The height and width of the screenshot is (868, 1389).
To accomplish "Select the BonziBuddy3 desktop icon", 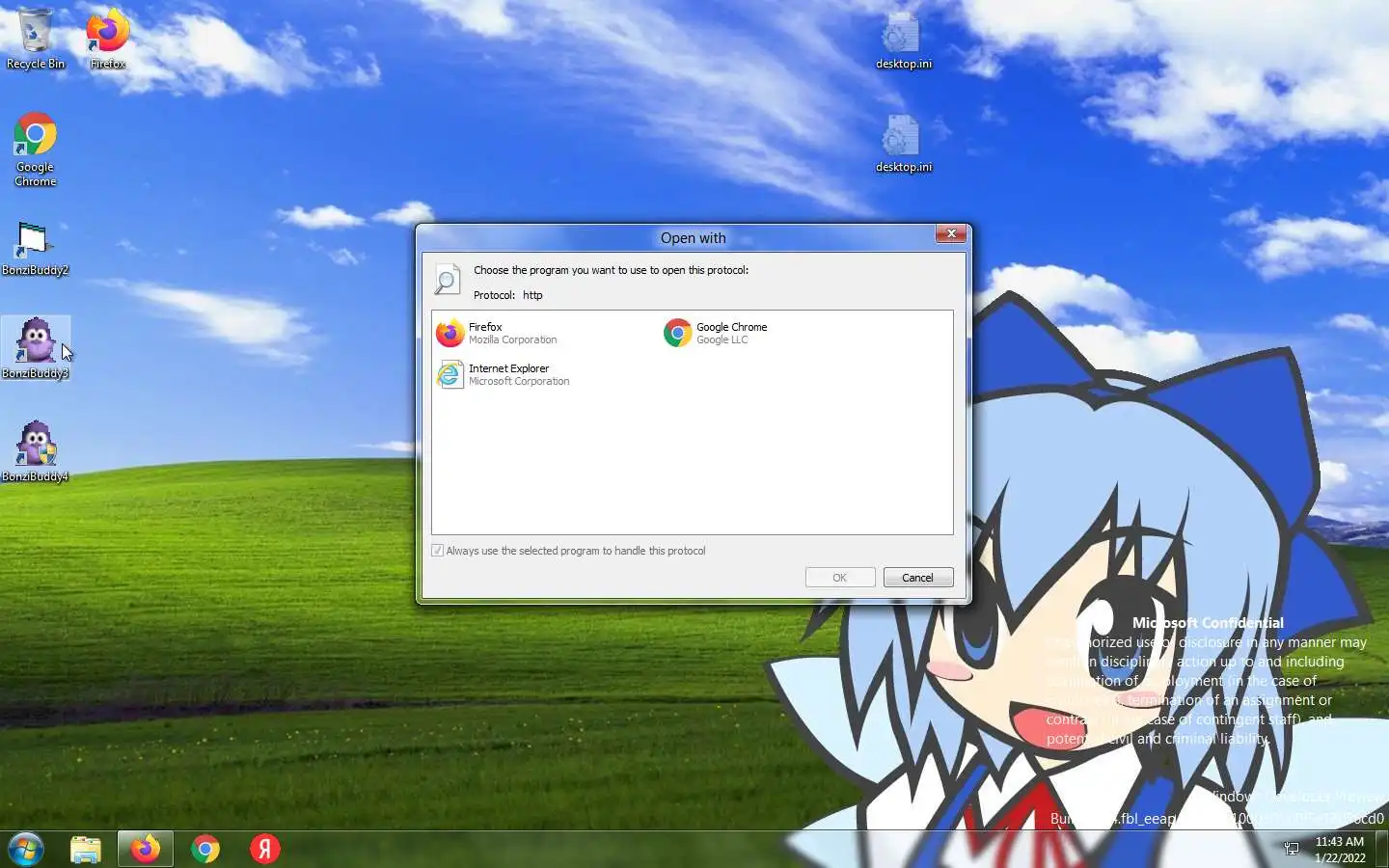I will coord(36,349).
